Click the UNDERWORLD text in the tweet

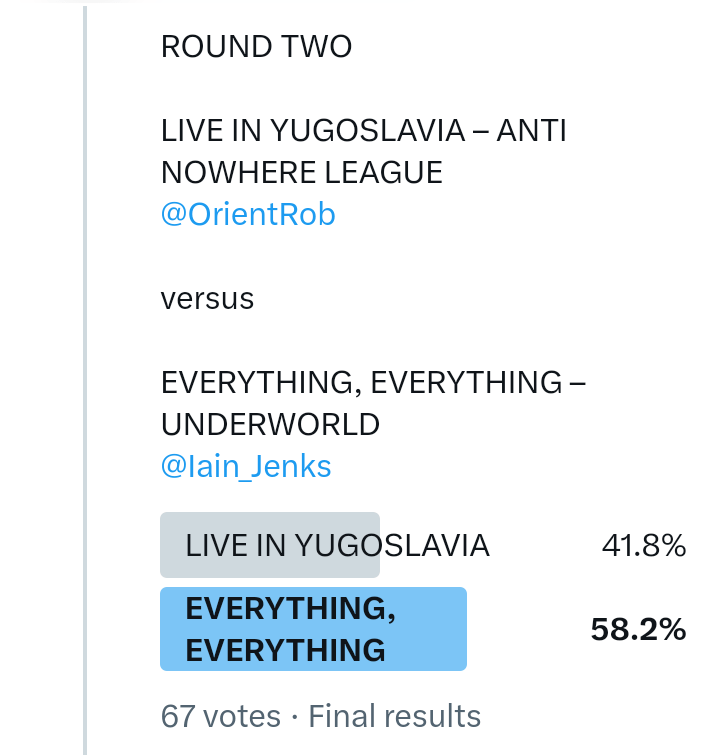[270, 424]
